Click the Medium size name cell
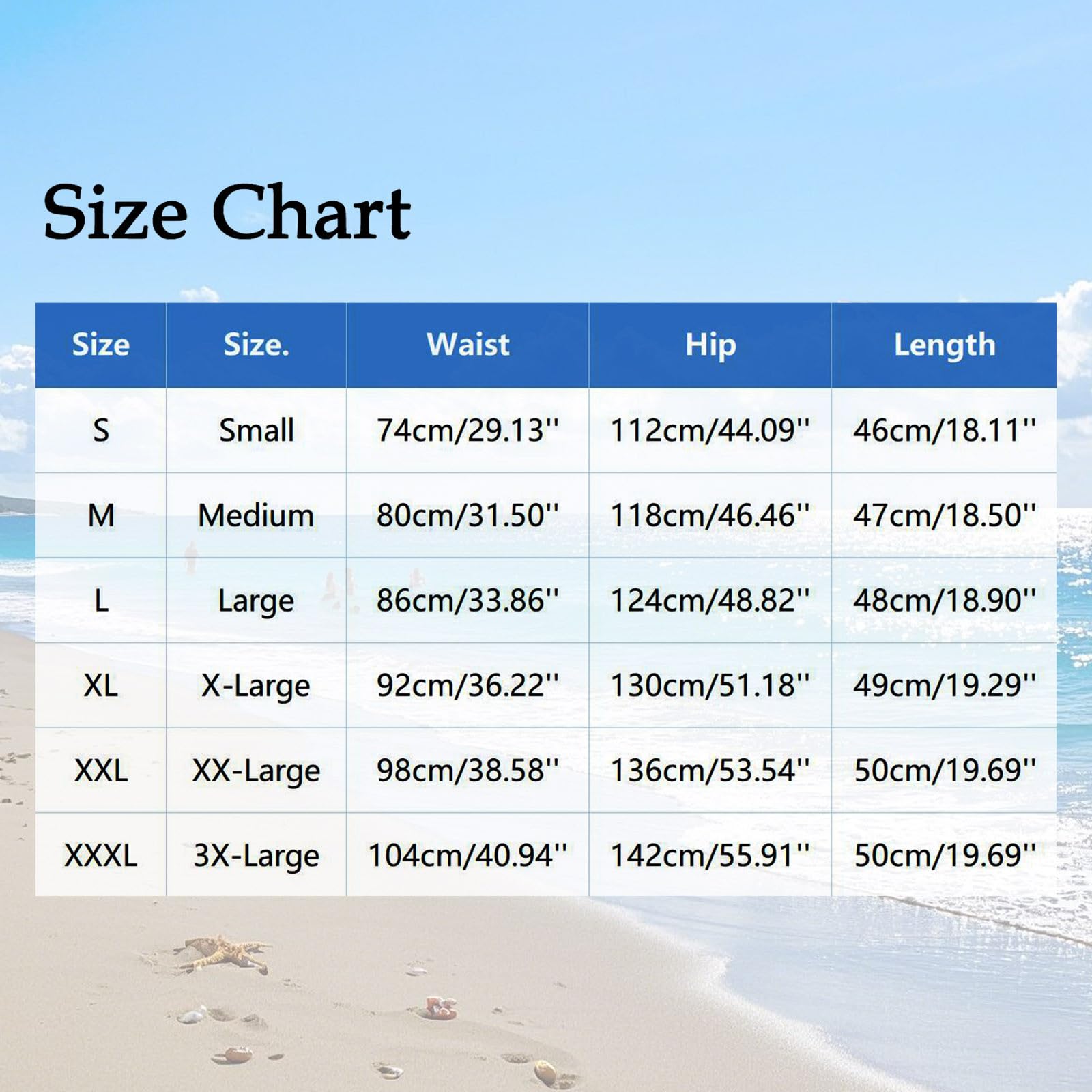Viewport: 1092px width, 1092px height. (x=258, y=515)
